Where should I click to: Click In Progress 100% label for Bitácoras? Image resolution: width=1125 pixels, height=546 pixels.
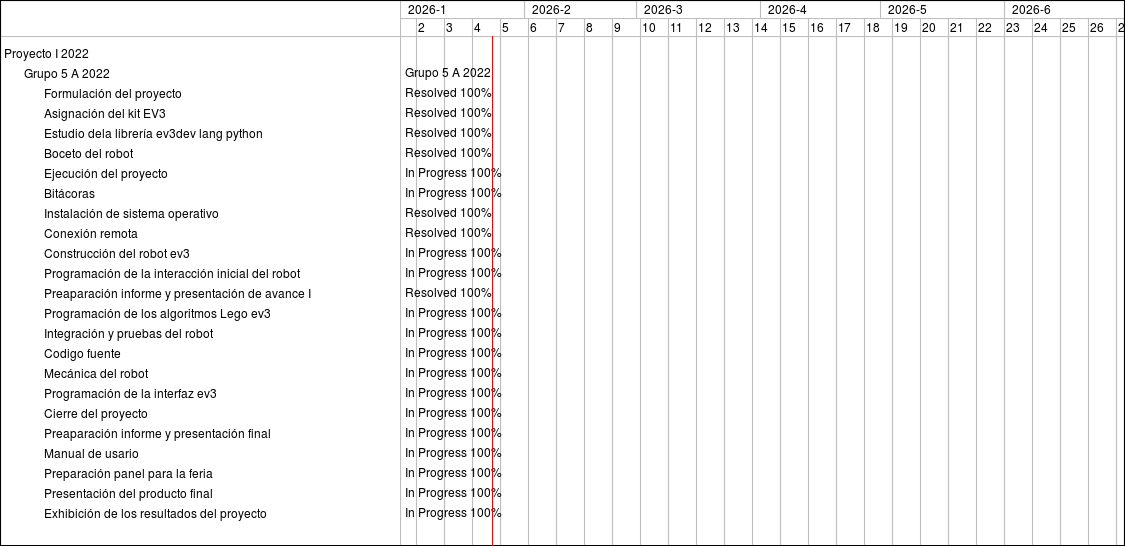(x=453, y=193)
